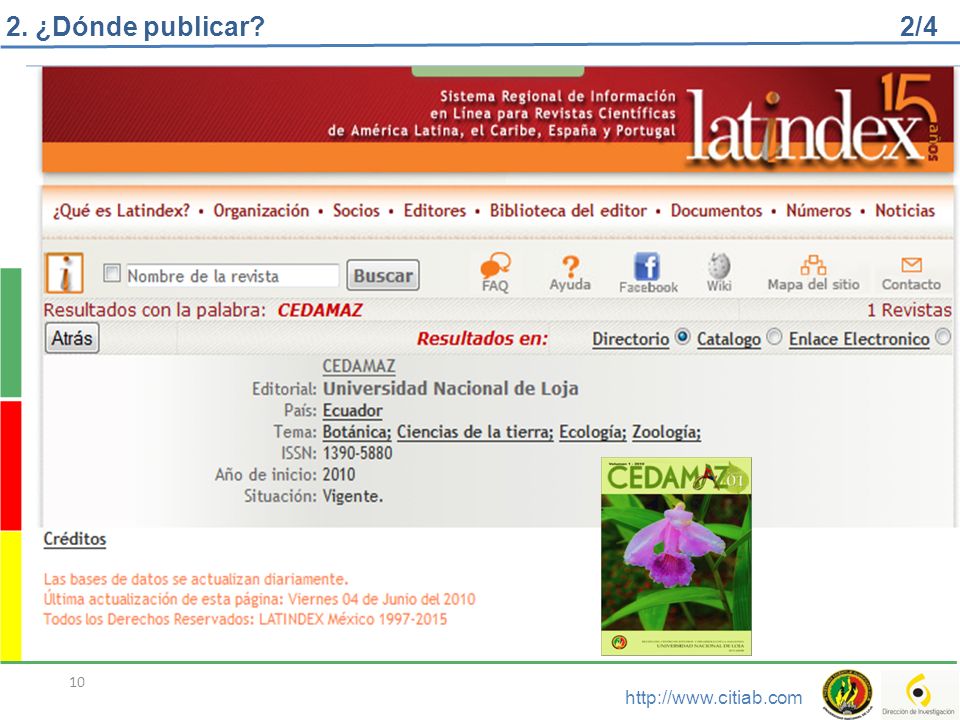960x720 pixels.
Task: Click the Última actualización date line
Action: (x=259, y=599)
